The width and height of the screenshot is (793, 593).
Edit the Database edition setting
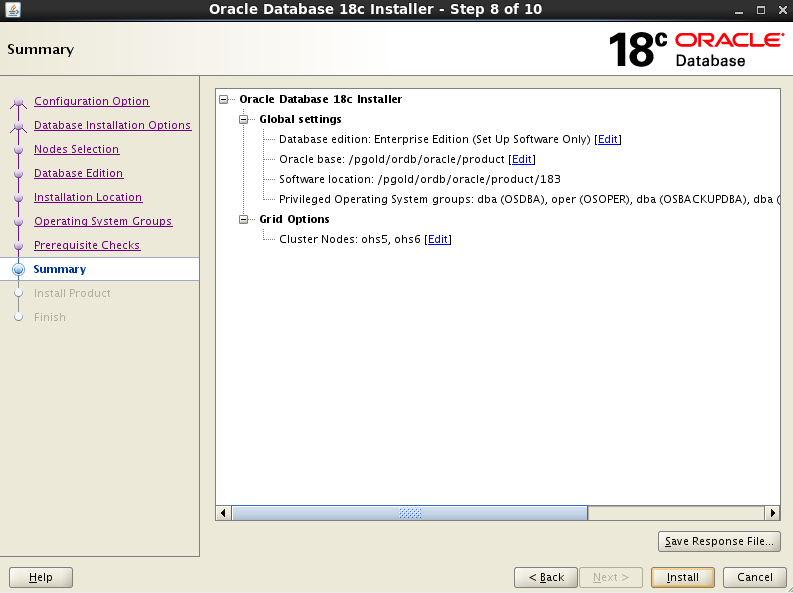point(608,140)
